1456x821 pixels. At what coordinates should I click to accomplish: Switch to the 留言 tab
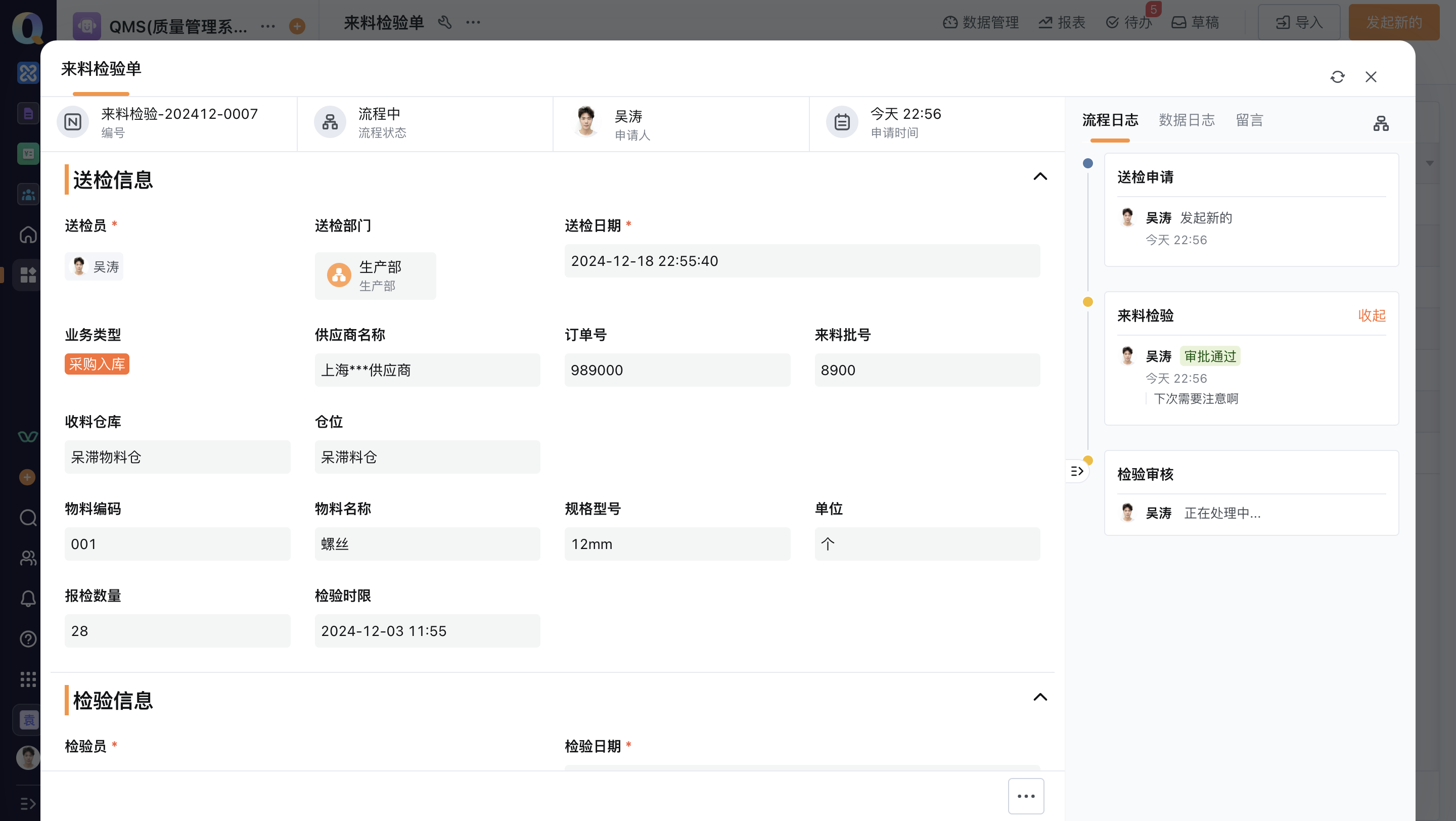pyautogui.click(x=1249, y=120)
